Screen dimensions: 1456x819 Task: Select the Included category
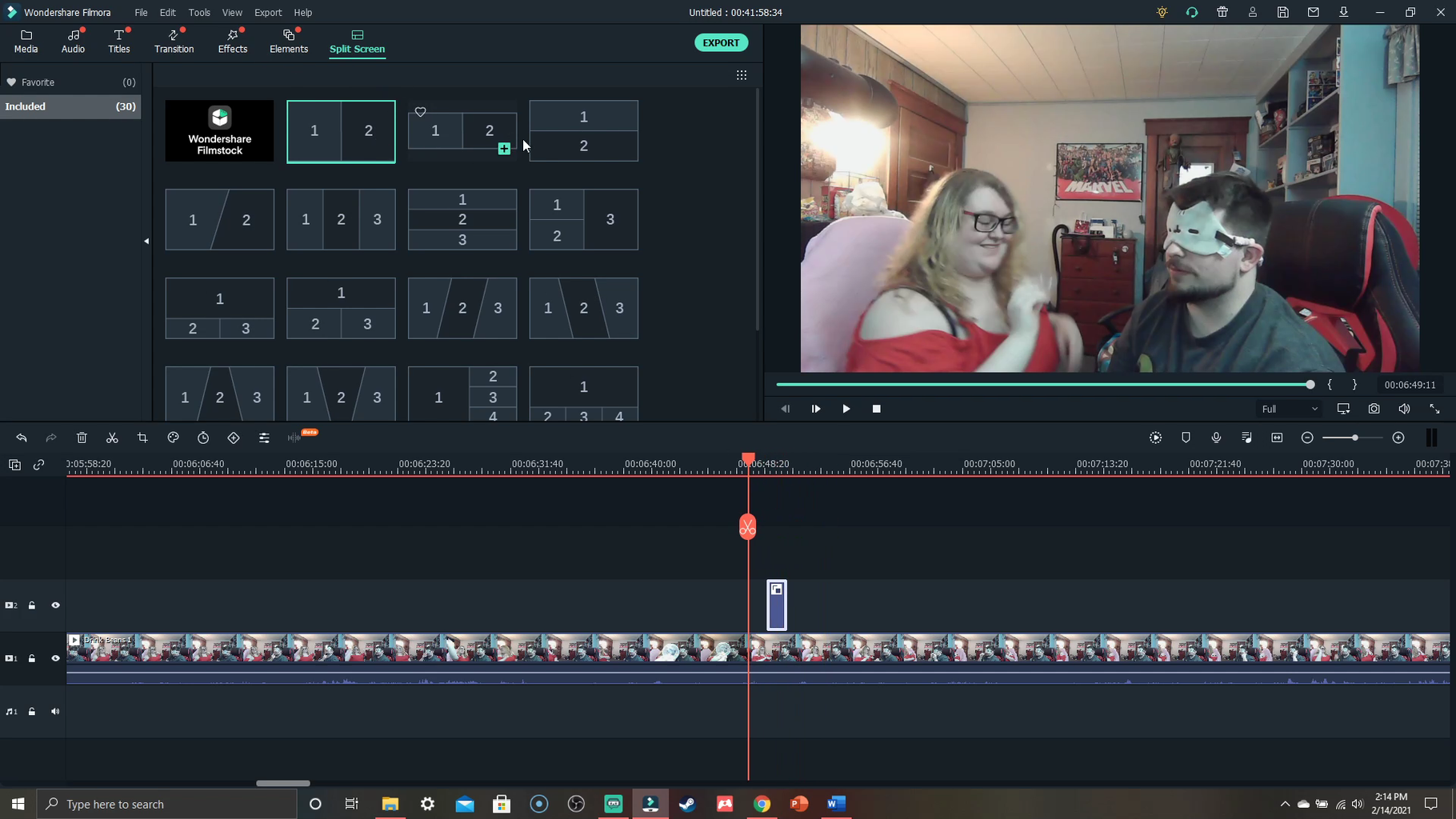(x=70, y=106)
